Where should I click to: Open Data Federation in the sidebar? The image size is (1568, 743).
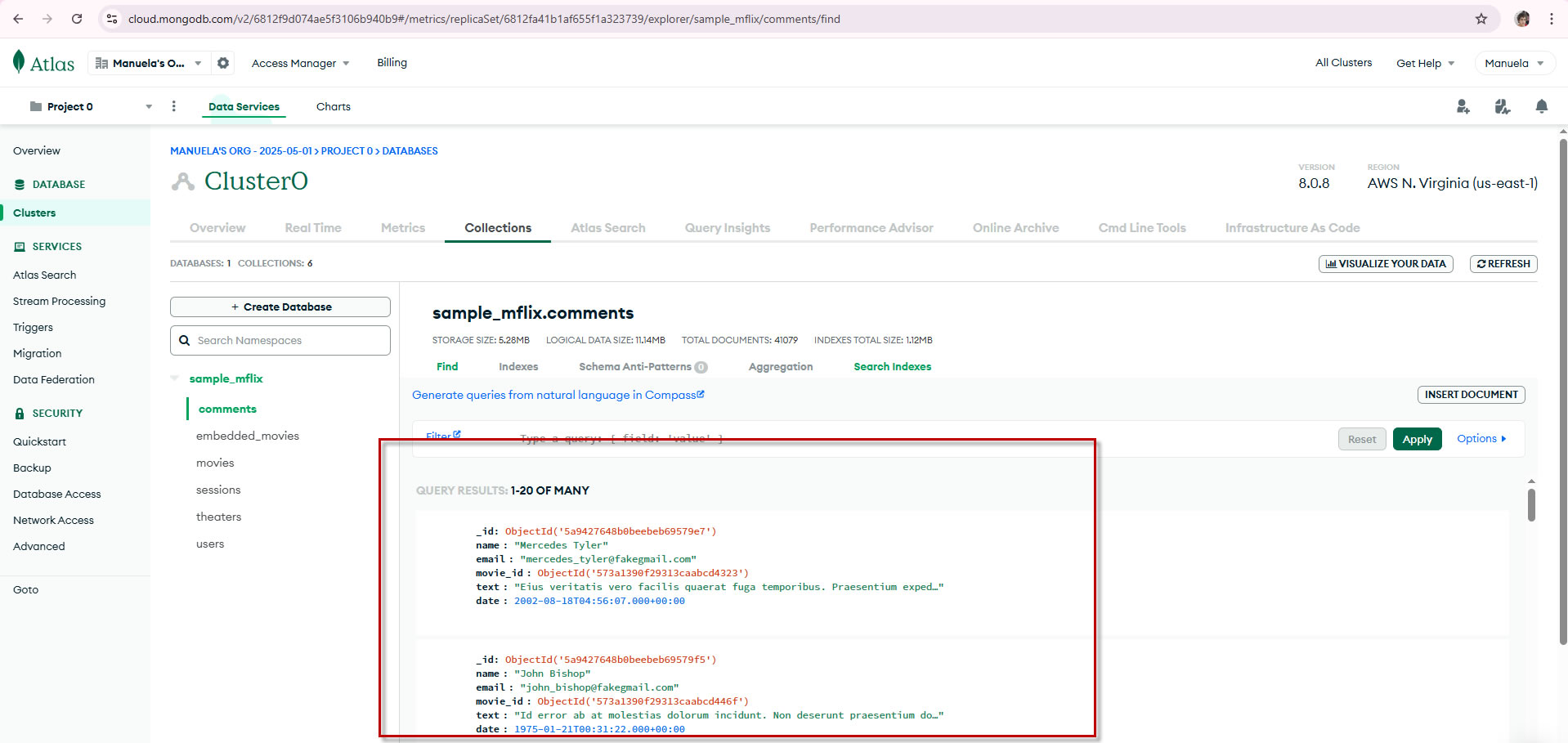coord(54,380)
